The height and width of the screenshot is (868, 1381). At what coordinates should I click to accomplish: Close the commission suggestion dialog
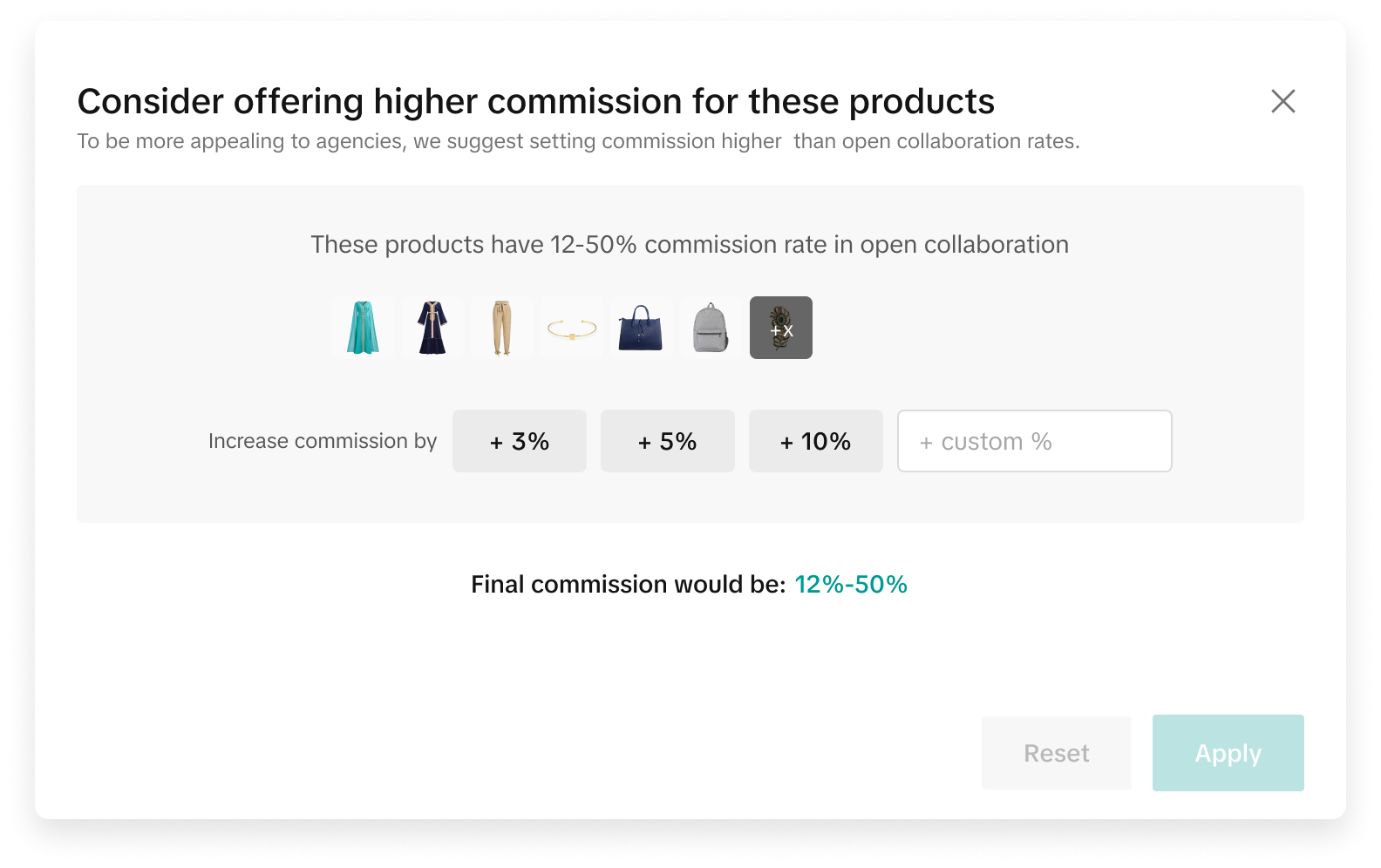pyautogui.click(x=1282, y=101)
